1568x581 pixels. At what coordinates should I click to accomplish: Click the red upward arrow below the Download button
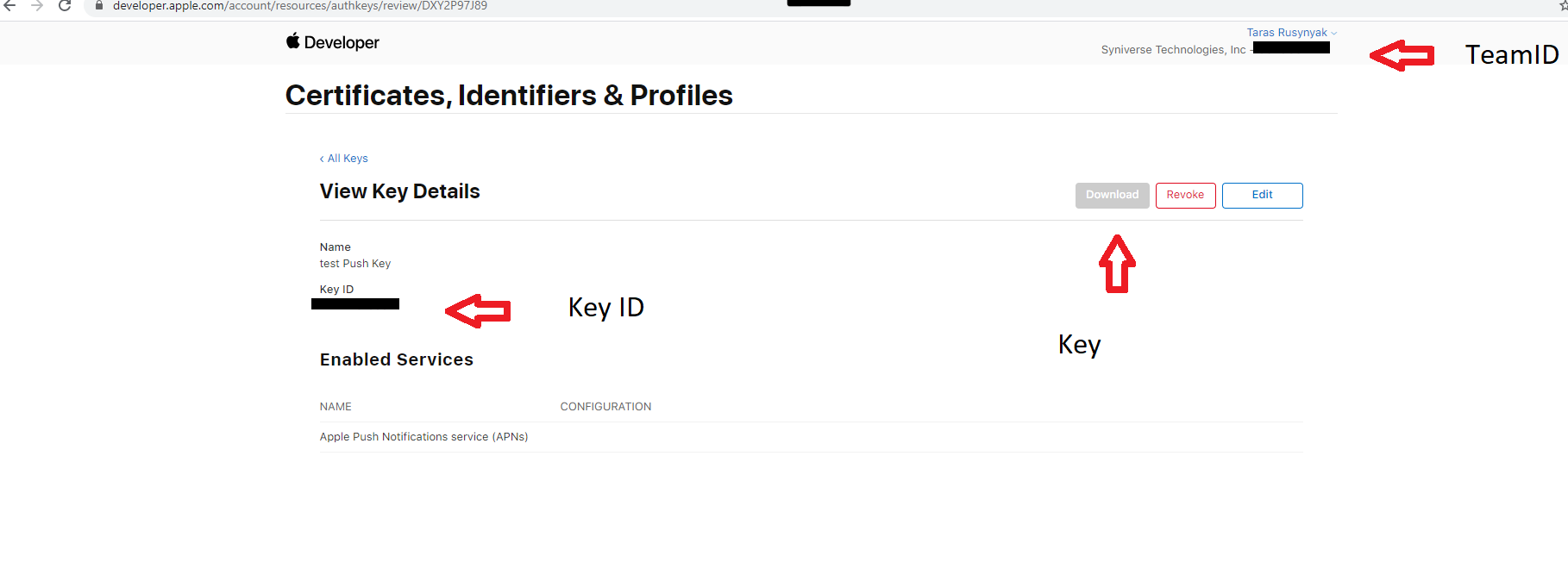coord(1117,264)
